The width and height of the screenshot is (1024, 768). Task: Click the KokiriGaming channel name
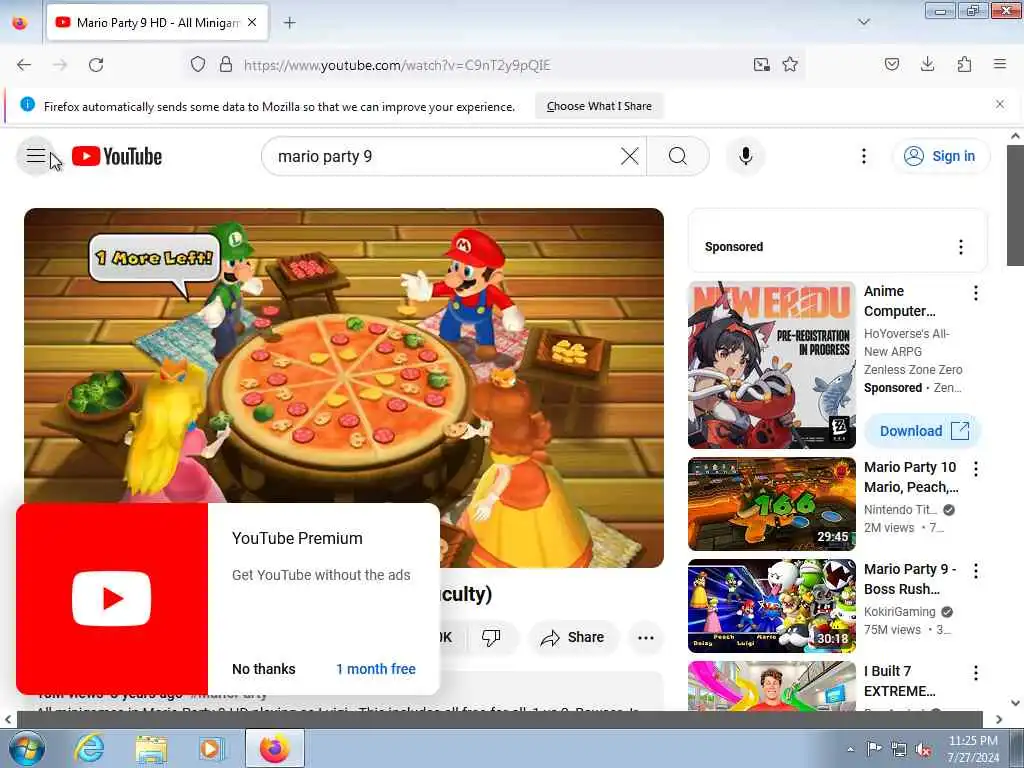point(899,611)
